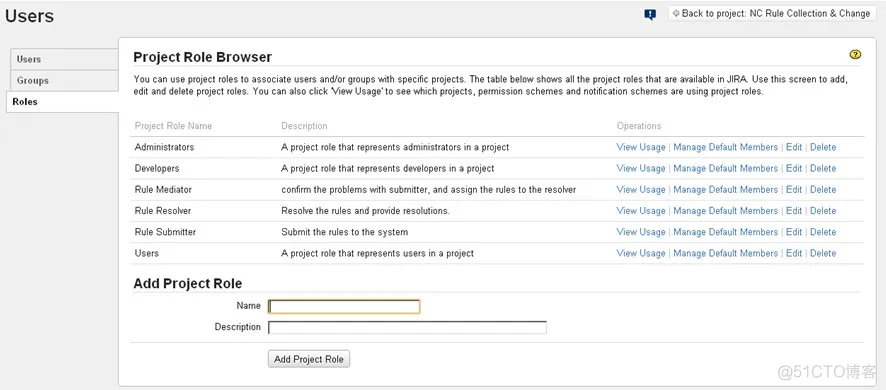This screenshot has width=886, height=390.
Task: Delete the Users project role
Action: [x=823, y=253]
